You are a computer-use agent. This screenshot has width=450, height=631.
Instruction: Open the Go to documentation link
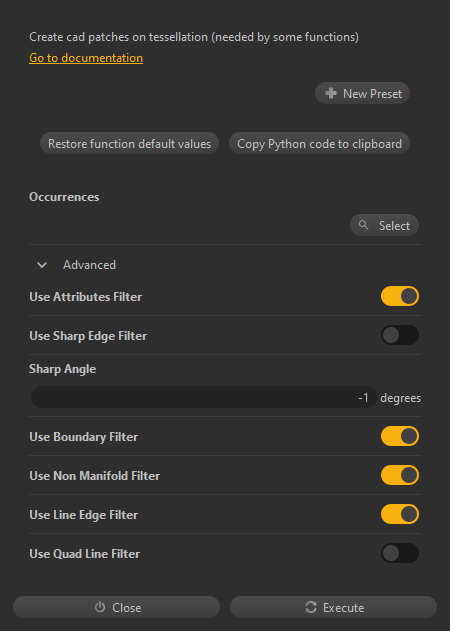click(86, 58)
